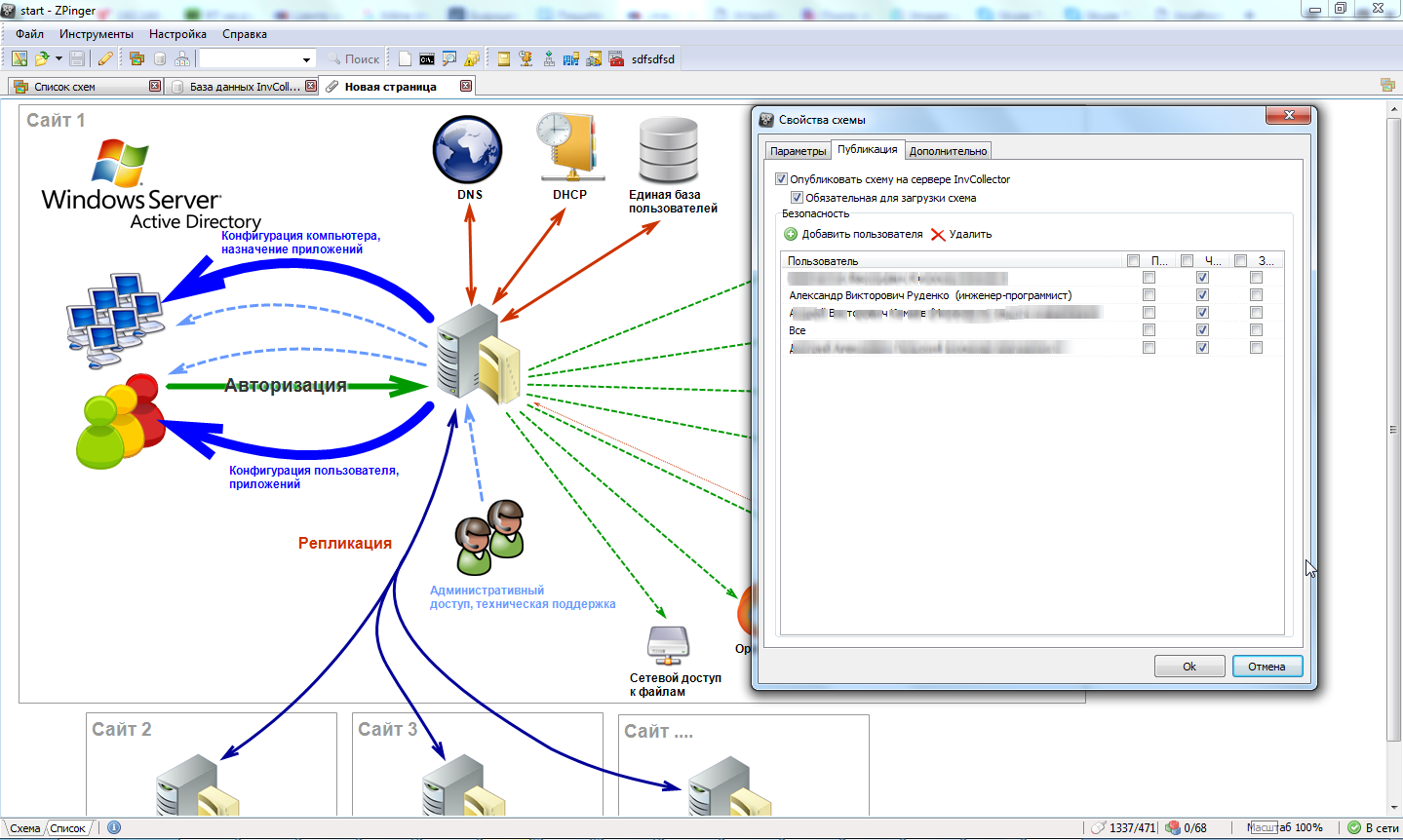Image resolution: width=1403 pixels, height=840 pixels.
Task: Click the blank new page toolbar icon
Action: [x=405, y=59]
